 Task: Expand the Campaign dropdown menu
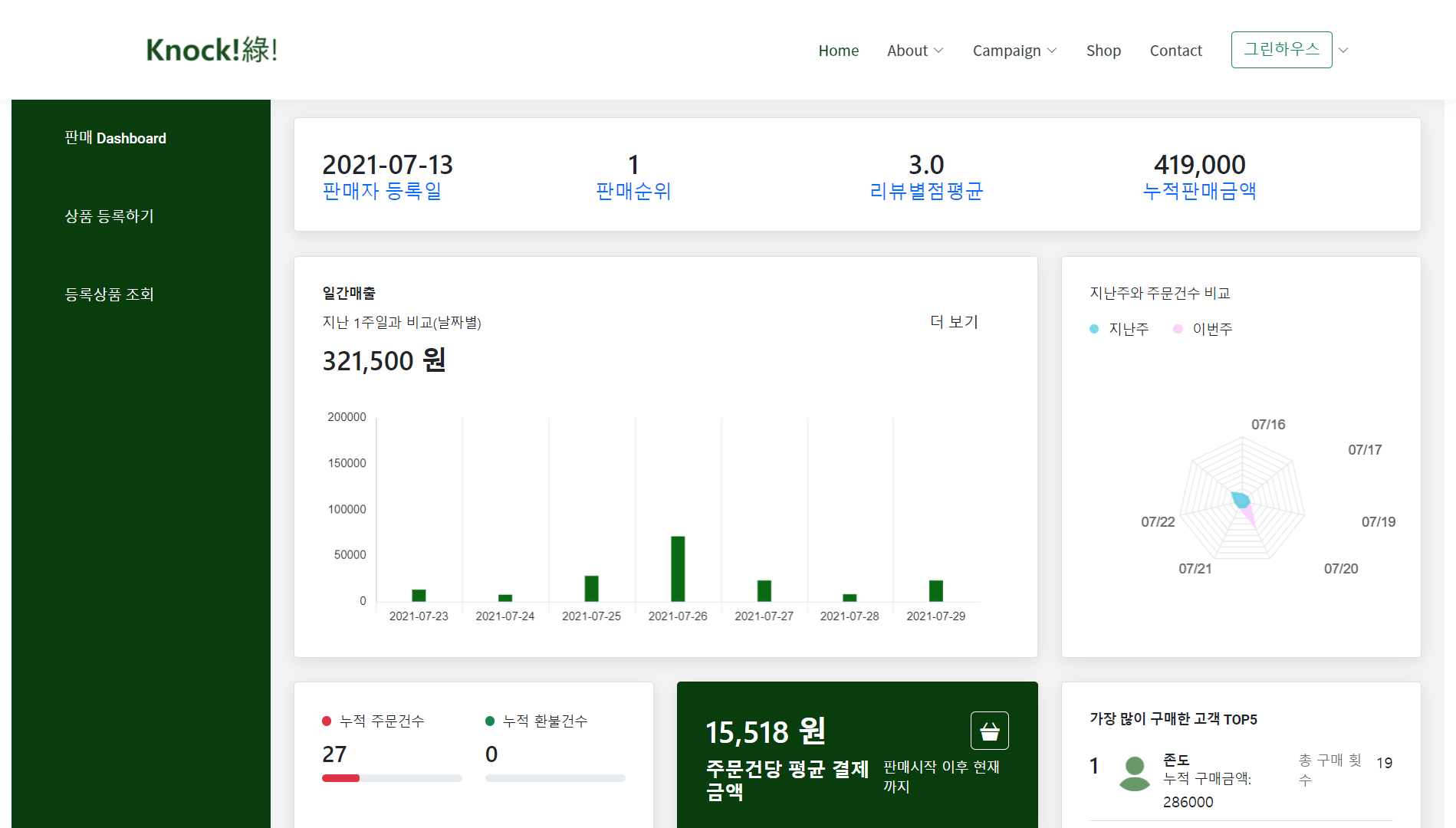[1014, 51]
